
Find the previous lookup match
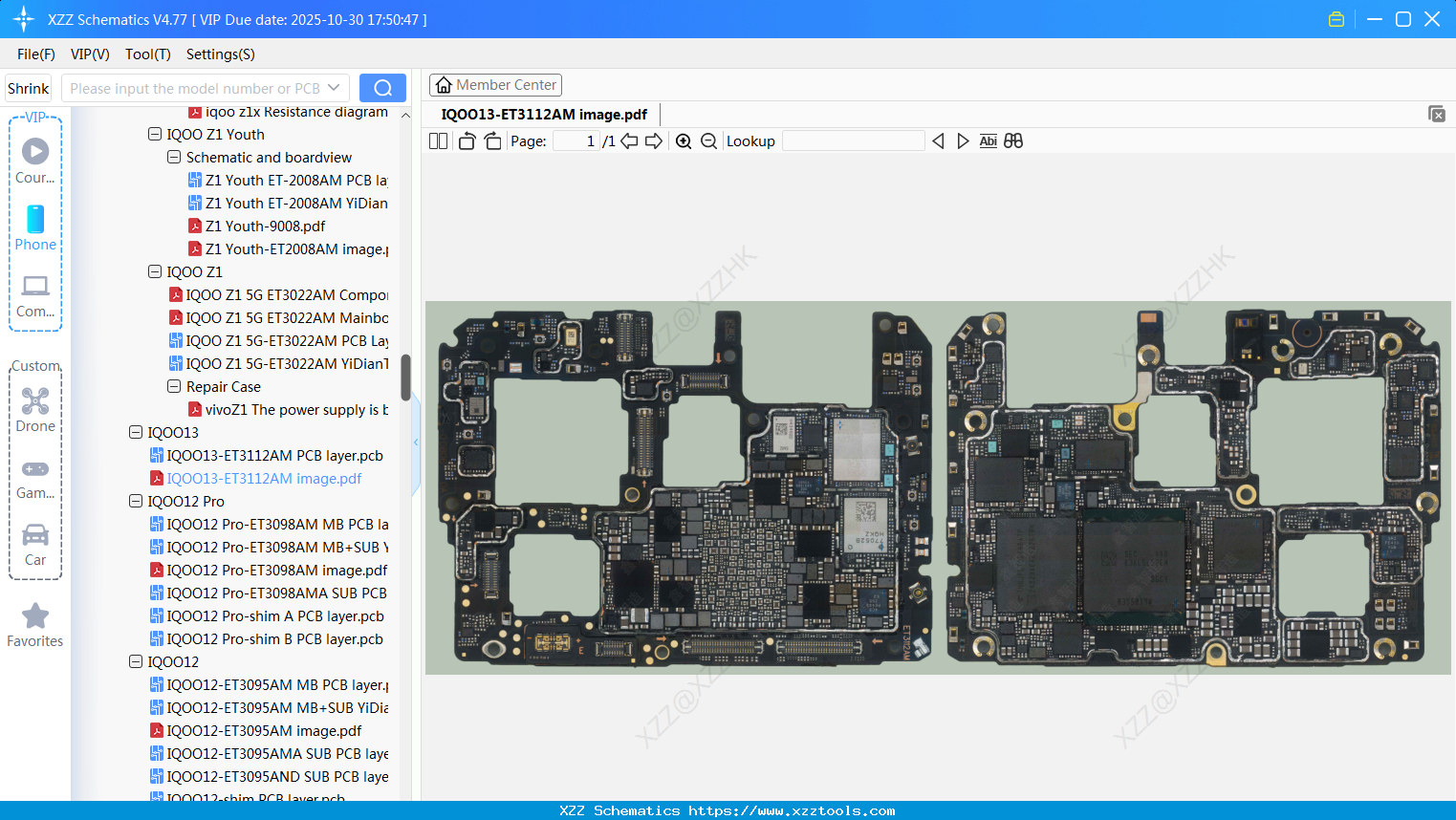pyautogui.click(x=938, y=140)
